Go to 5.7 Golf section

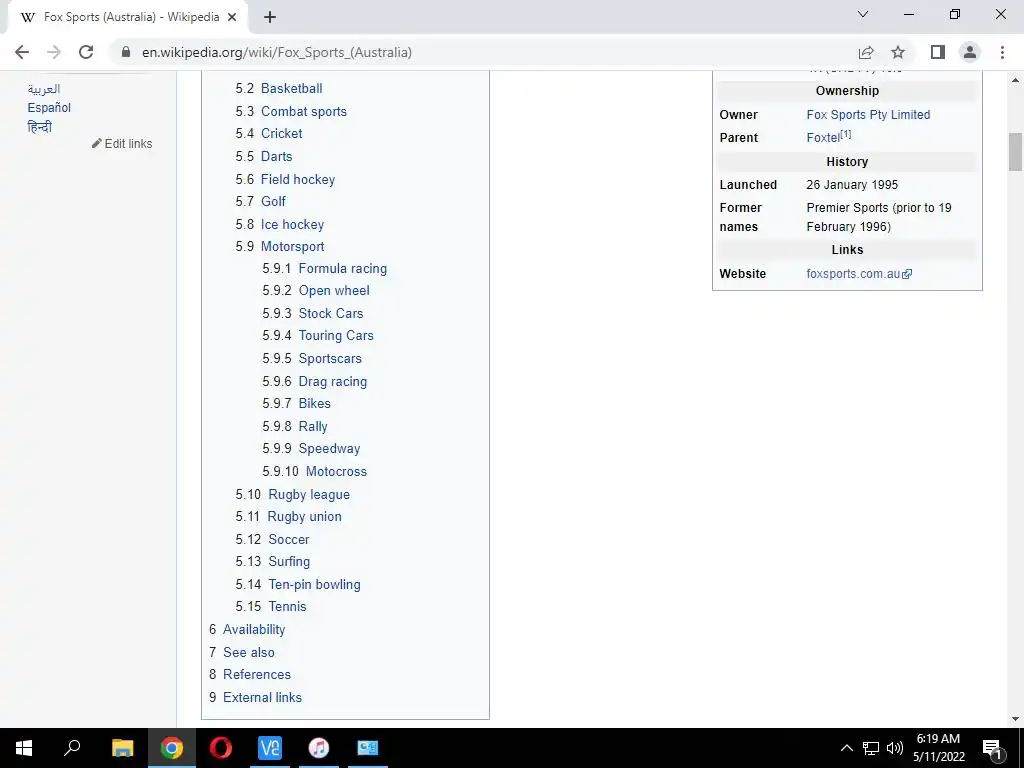click(273, 201)
